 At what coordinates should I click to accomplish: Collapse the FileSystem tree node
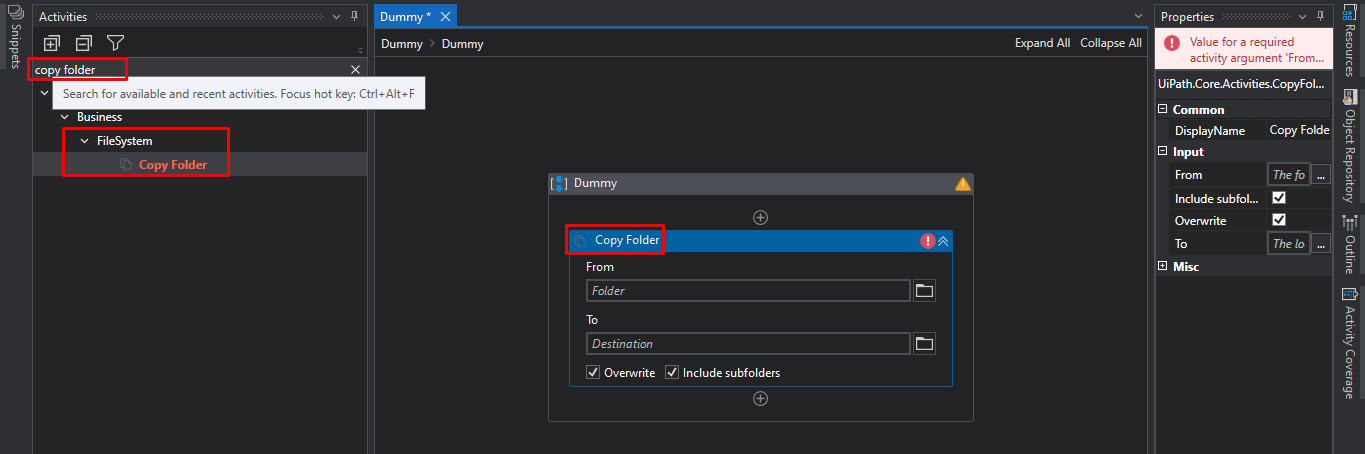[84, 141]
